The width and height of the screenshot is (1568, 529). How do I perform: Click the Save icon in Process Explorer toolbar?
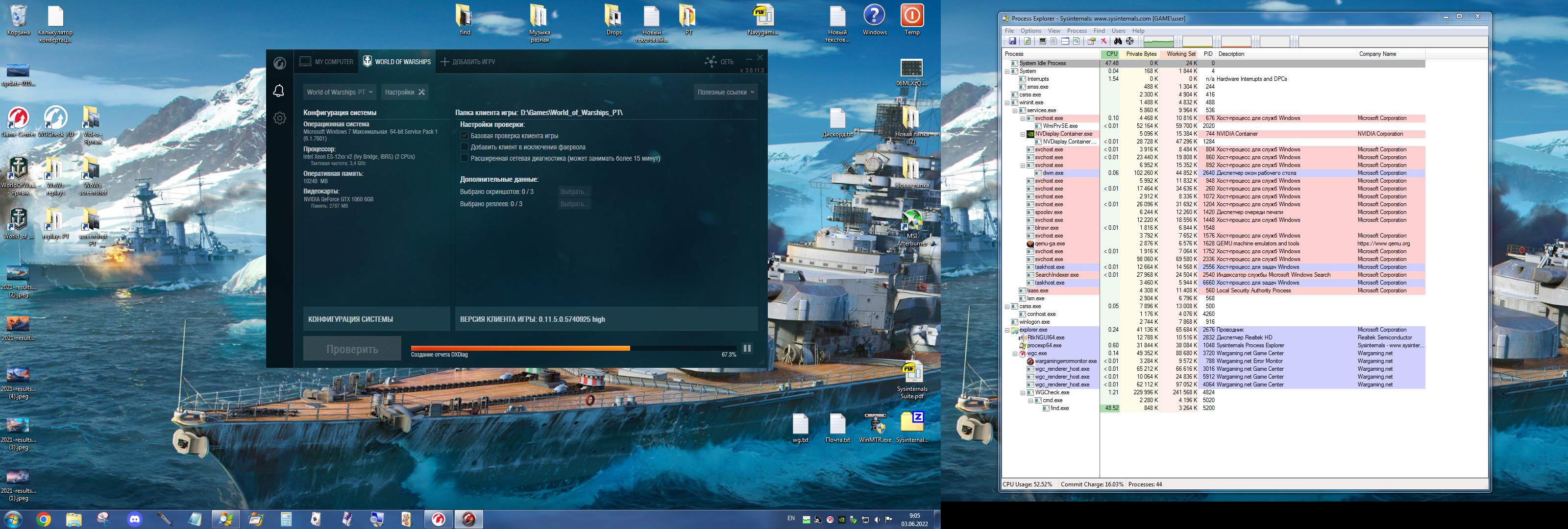1012,42
